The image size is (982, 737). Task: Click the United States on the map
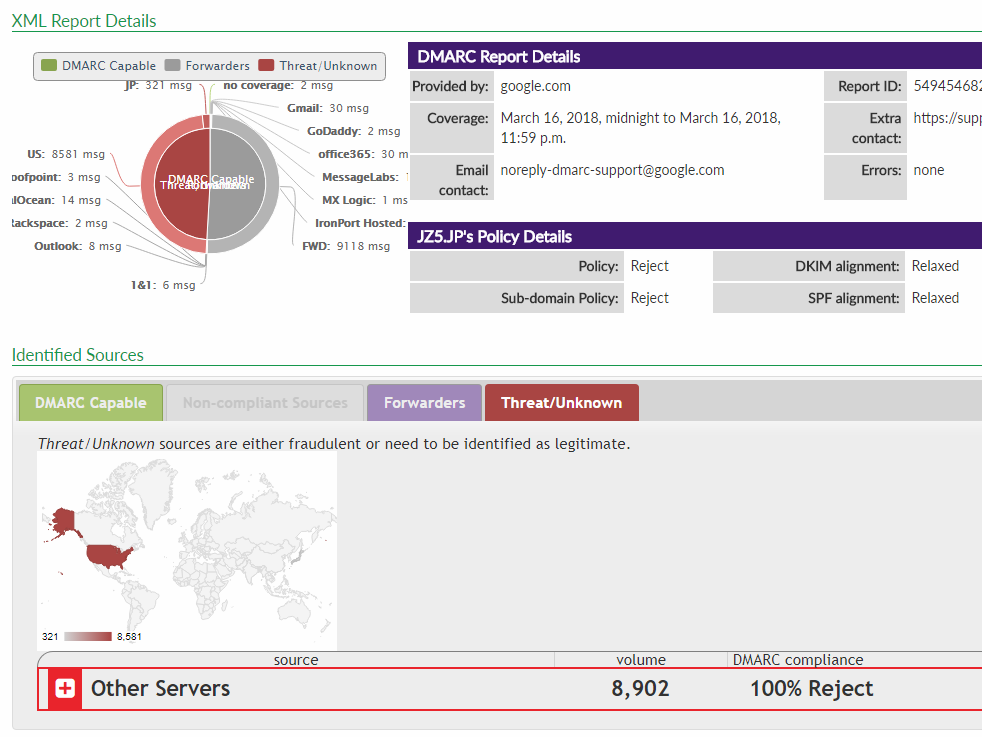pos(109,556)
